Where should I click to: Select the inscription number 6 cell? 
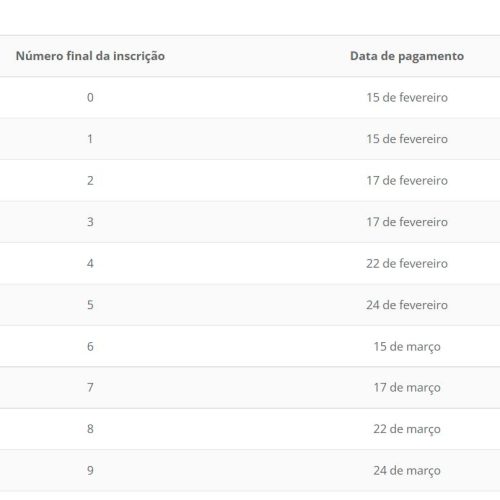[x=90, y=346]
